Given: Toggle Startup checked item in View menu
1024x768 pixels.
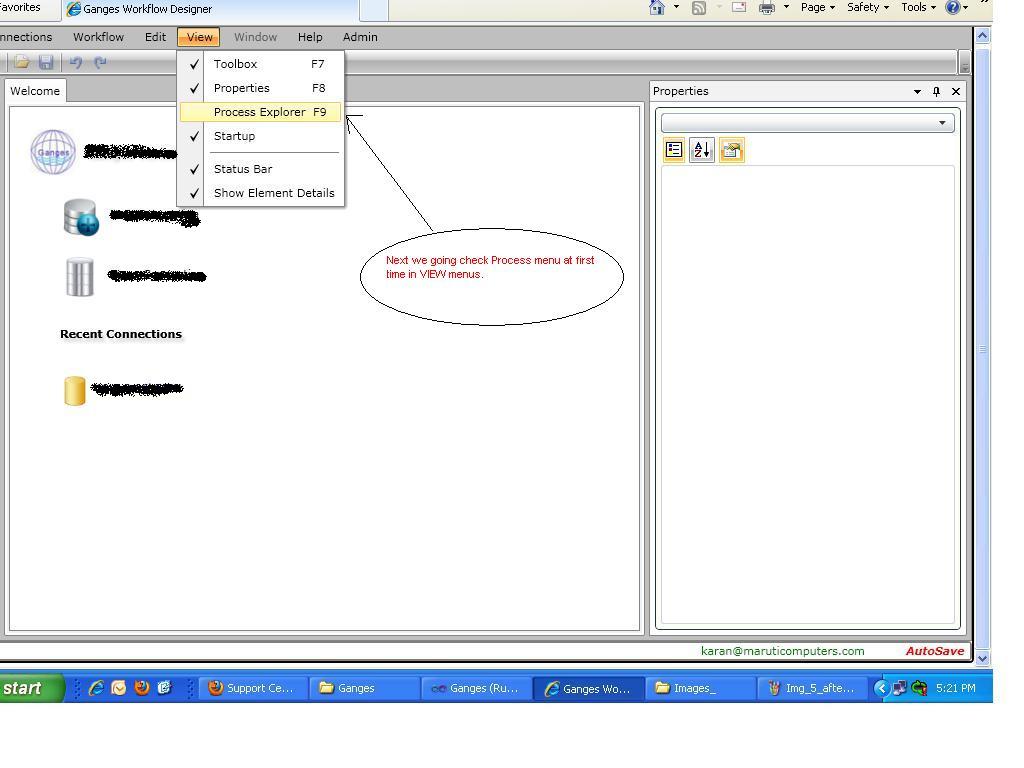Looking at the screenshot, I should [261, 136].
